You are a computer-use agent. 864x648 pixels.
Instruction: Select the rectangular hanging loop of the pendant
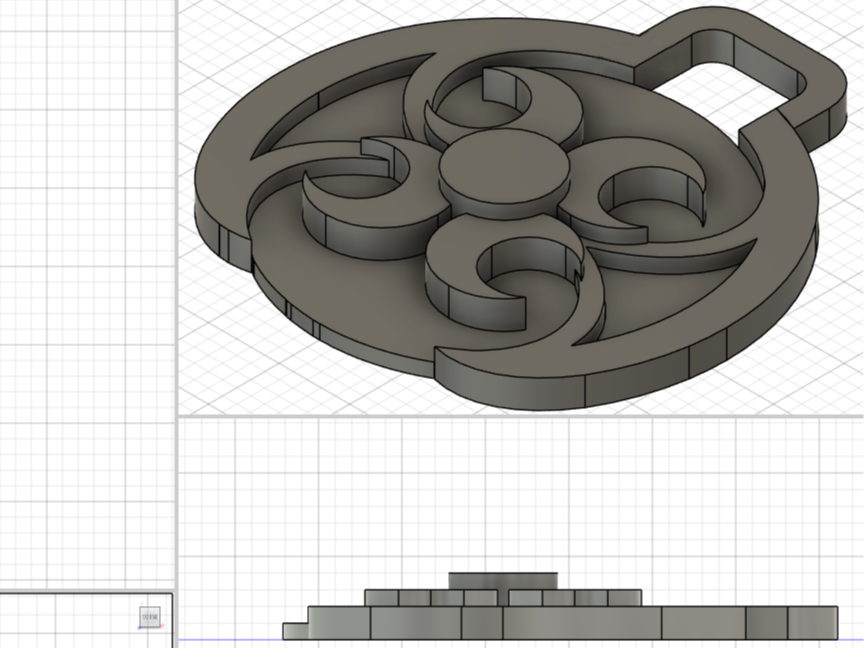click(x=743, y=77)
